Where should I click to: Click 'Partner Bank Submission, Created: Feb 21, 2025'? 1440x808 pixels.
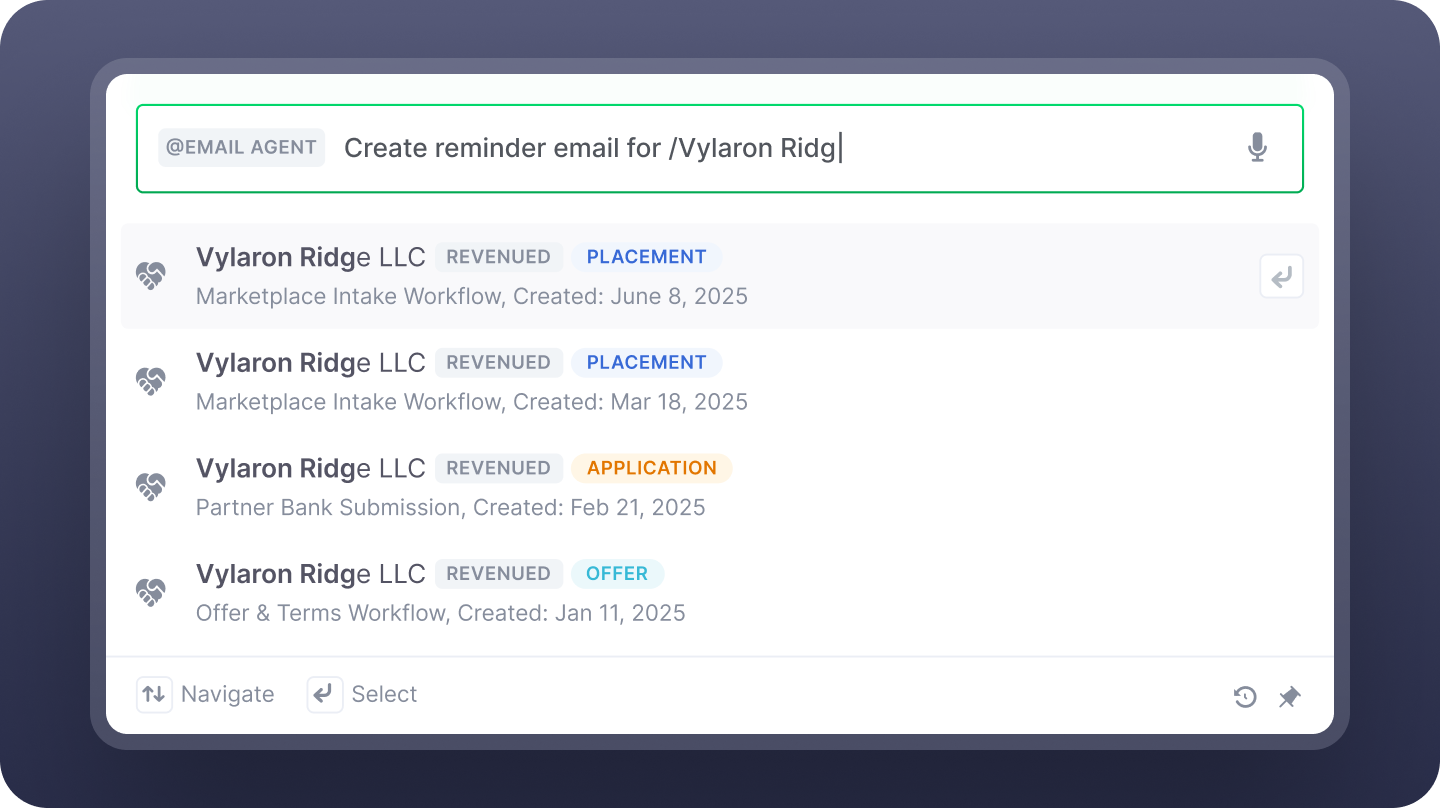pyautogui.click(x=450, y=508)
